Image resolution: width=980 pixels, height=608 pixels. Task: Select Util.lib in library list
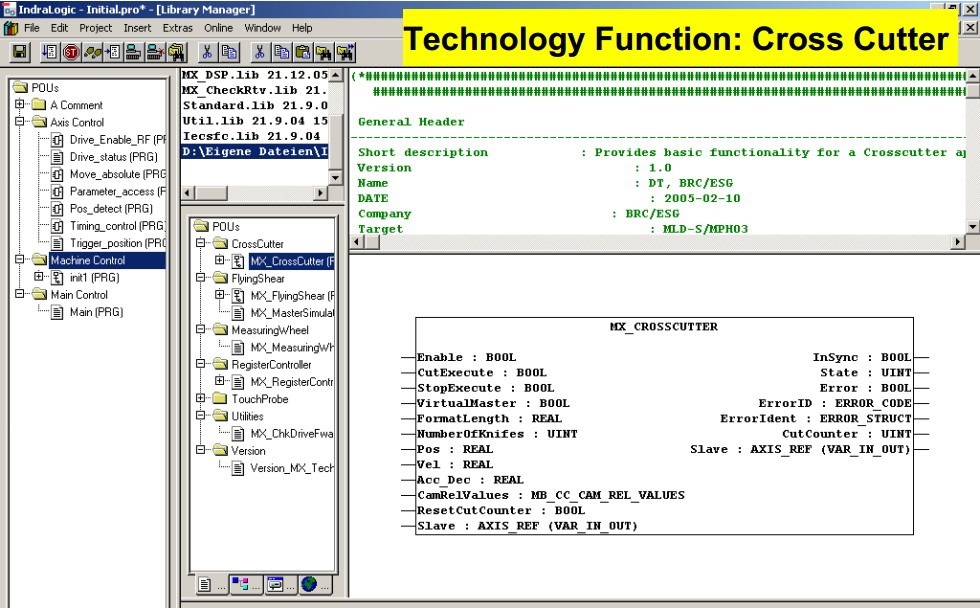point(254,121)
